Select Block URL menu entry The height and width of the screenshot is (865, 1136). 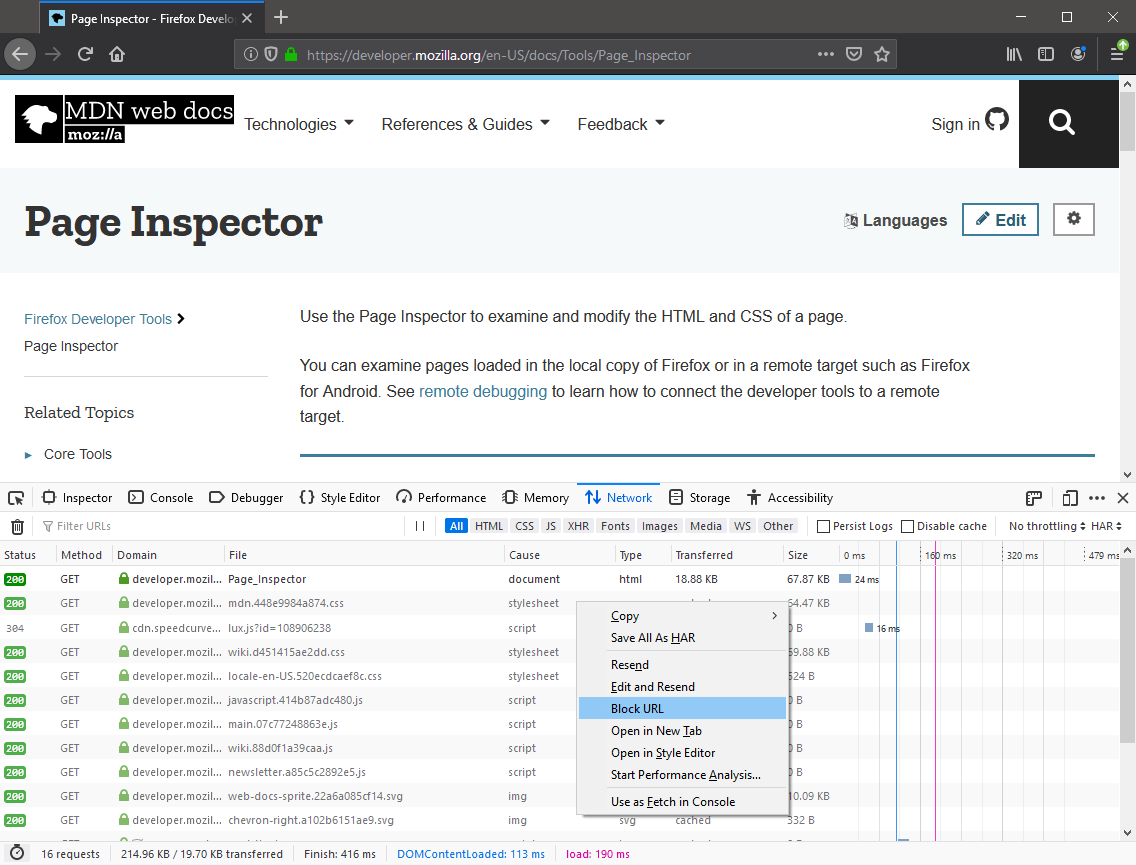click(682, 709)
